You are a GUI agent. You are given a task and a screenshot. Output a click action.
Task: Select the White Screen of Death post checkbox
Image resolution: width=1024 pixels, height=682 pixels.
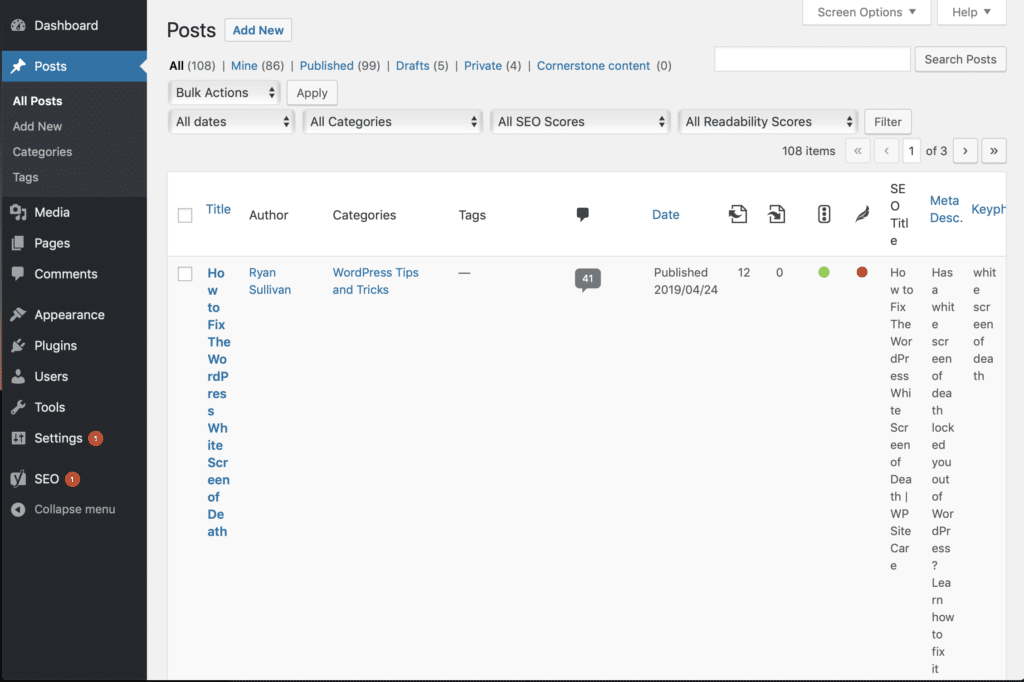point(185,273)
